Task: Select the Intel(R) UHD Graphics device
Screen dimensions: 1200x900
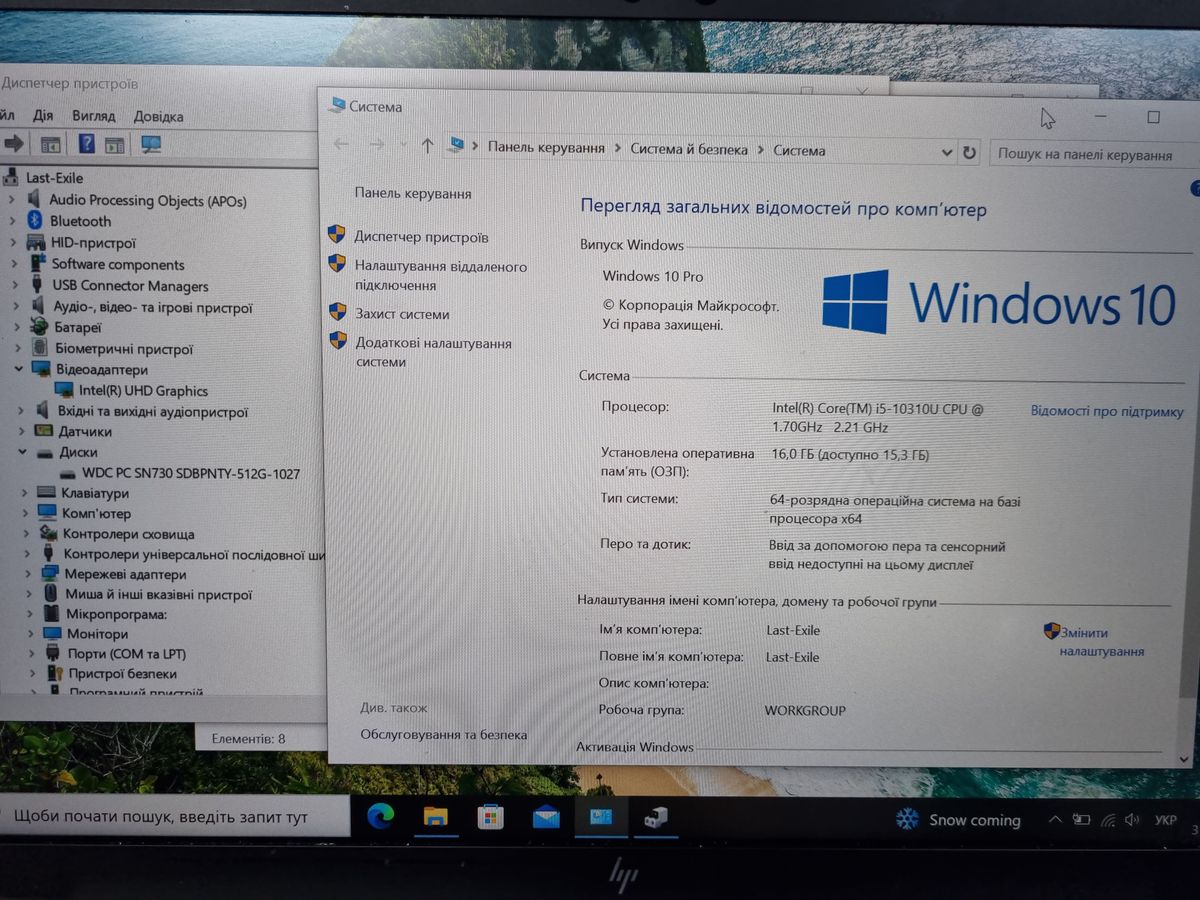Action: [x=143, y=391]
